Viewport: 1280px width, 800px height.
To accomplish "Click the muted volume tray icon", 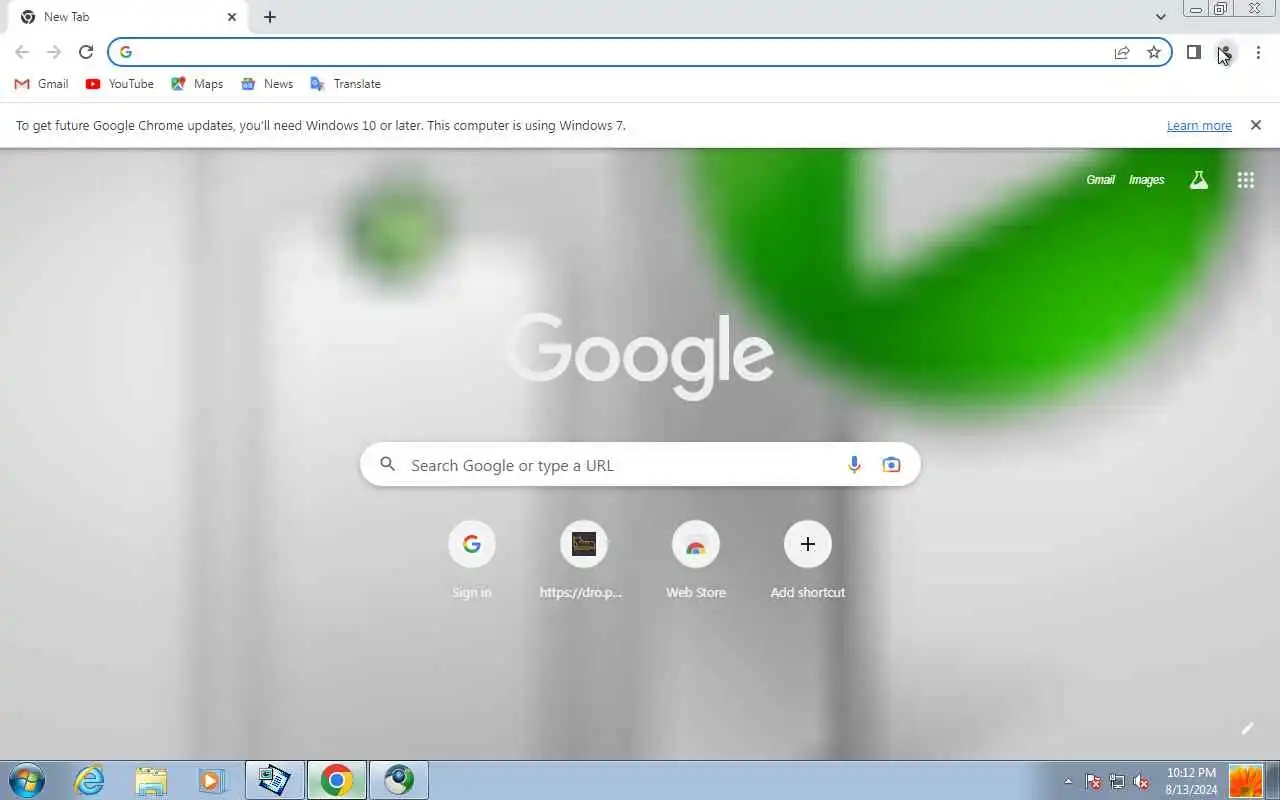I will 1141,781.
